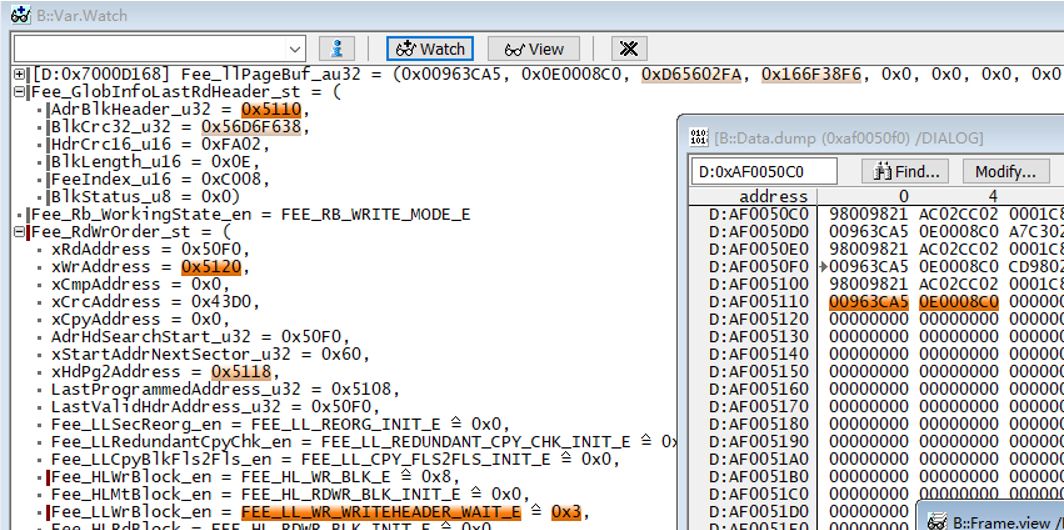Select the Fee_Rb_WorkingState_en row
The height and width of the screenshot is (530, 1064).
coord(251,214)
